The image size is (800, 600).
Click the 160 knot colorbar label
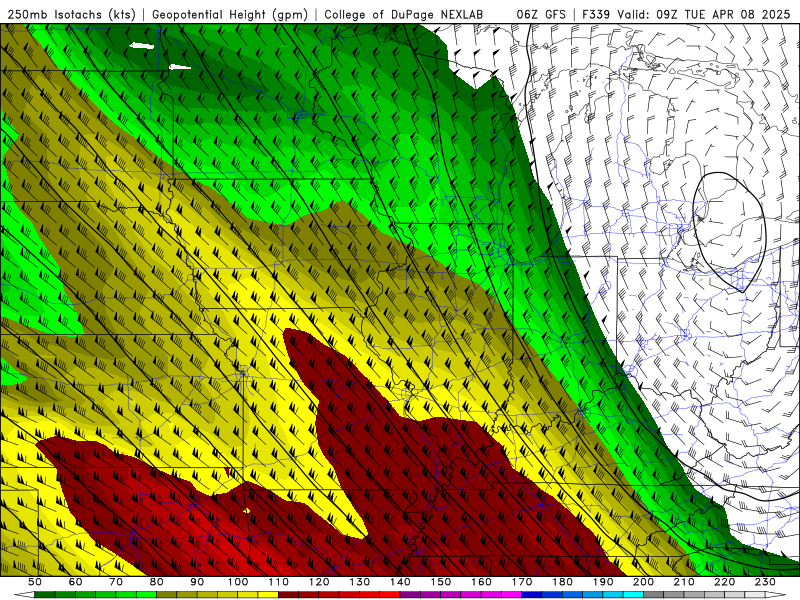481,582
